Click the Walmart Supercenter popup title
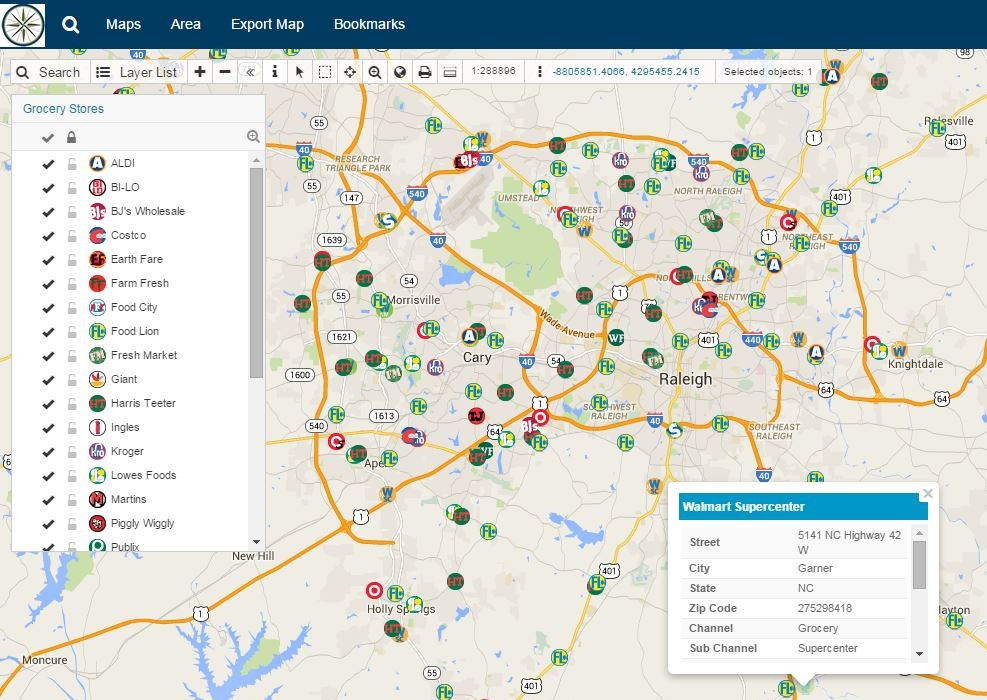The height and width of the screenshot is (700, 987). pyautogui.click(x=743, y=507)
